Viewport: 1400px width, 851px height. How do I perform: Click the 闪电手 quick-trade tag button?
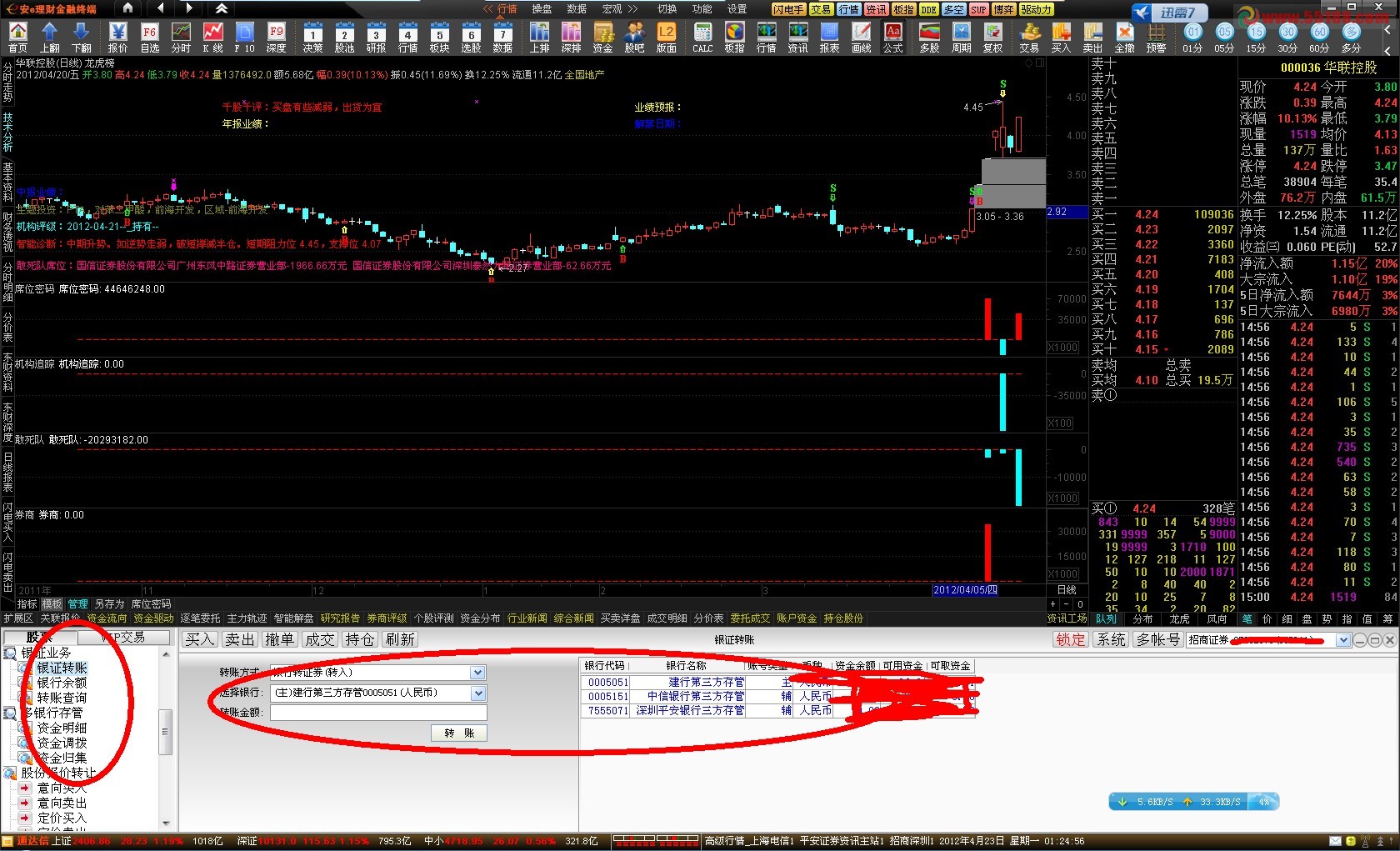point(787,9)
